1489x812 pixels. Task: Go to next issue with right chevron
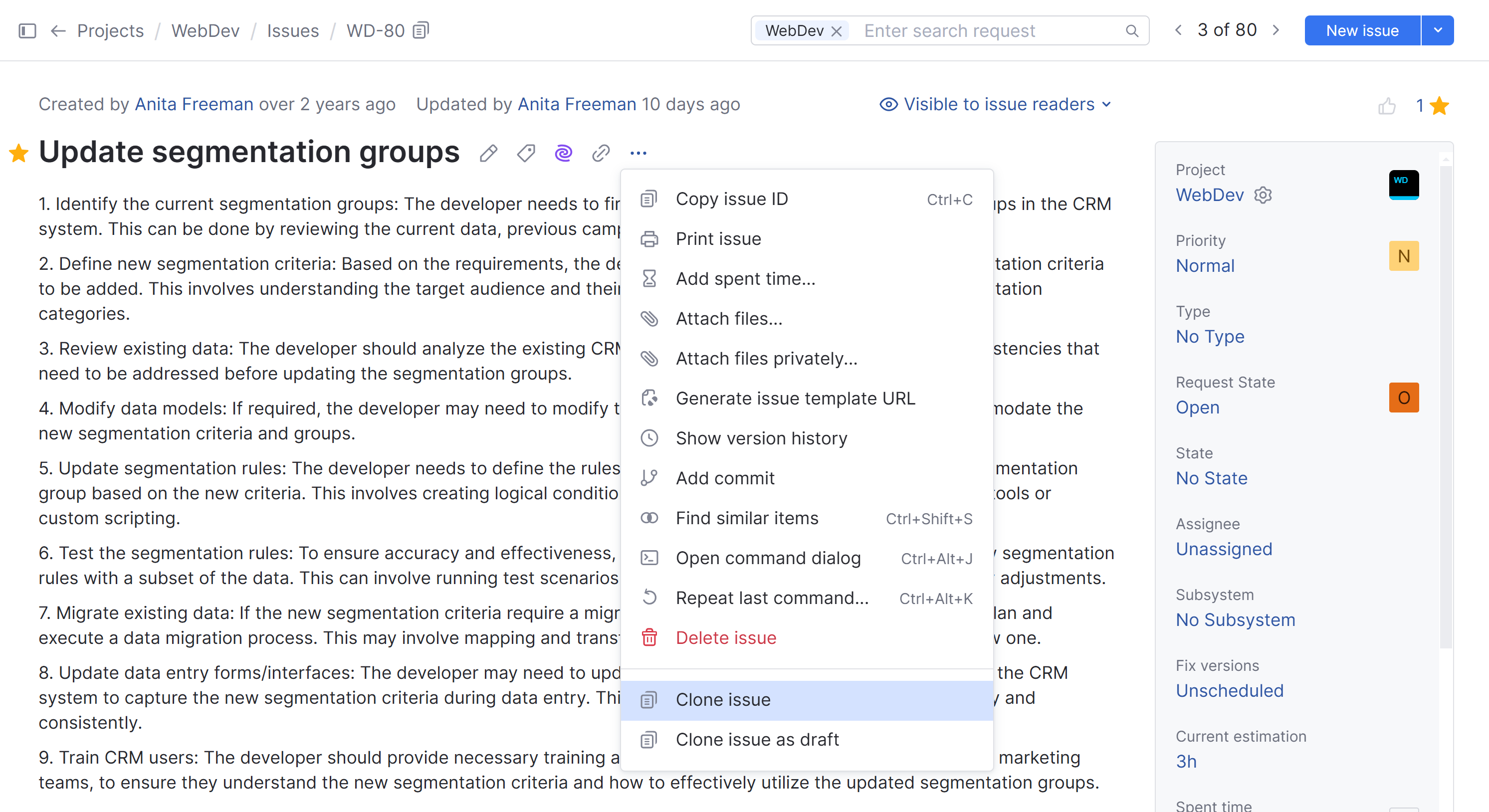click(x=1276, y=30)
